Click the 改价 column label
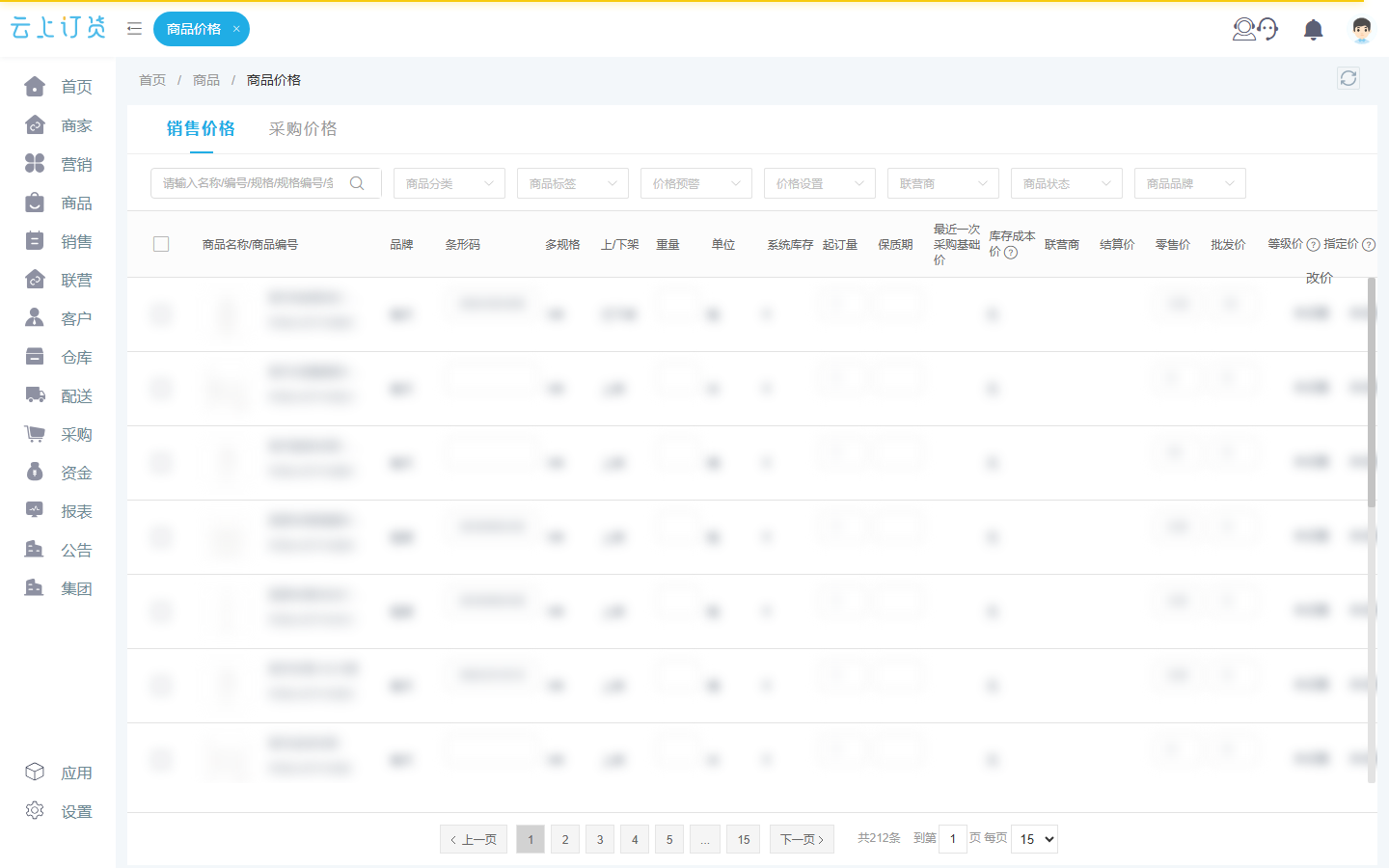The height and width of the screenshot is (868, 1389). (1320, 278)
